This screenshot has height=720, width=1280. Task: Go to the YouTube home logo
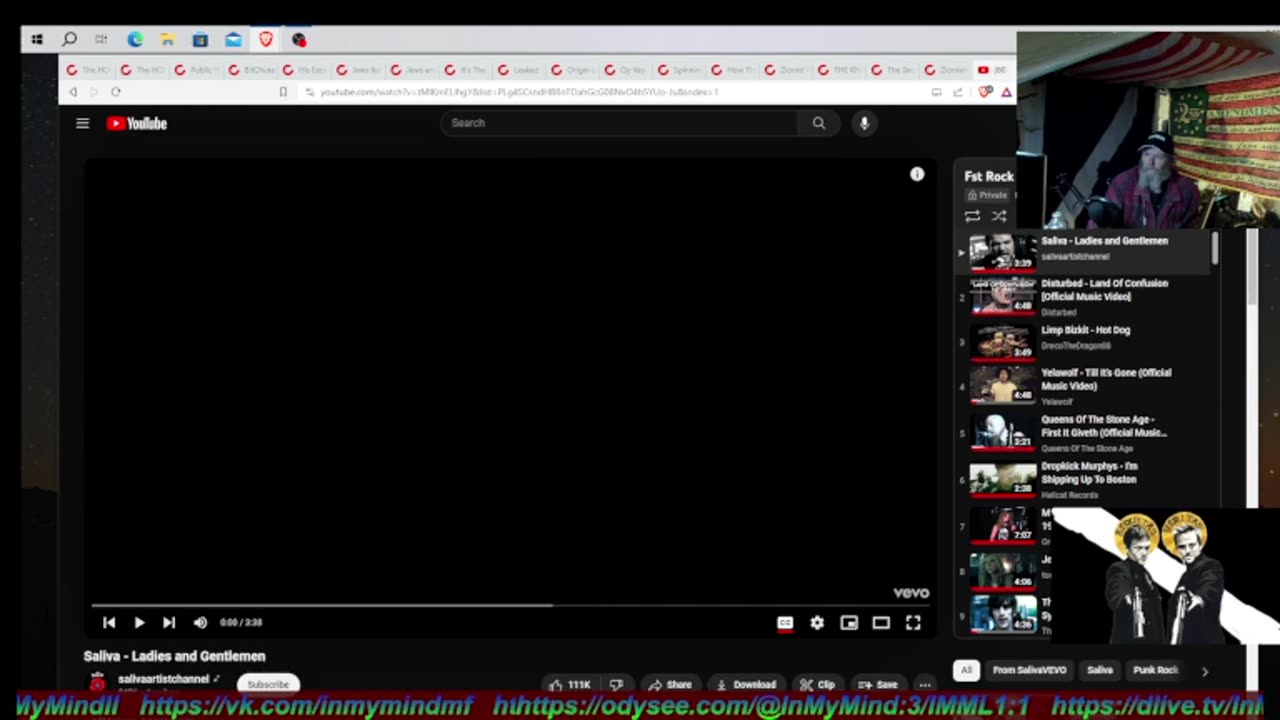pos(137,123)
